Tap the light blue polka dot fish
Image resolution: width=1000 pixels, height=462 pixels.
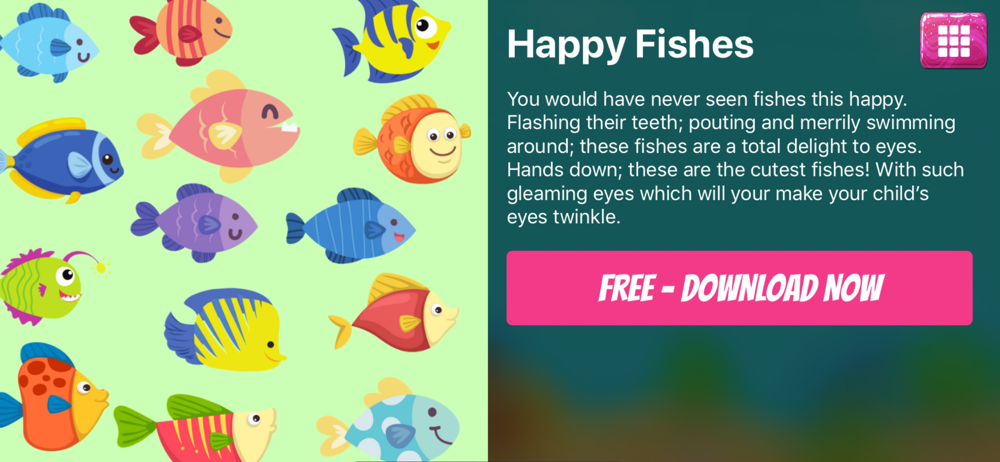pyautogui.click(x=388, y=421)
